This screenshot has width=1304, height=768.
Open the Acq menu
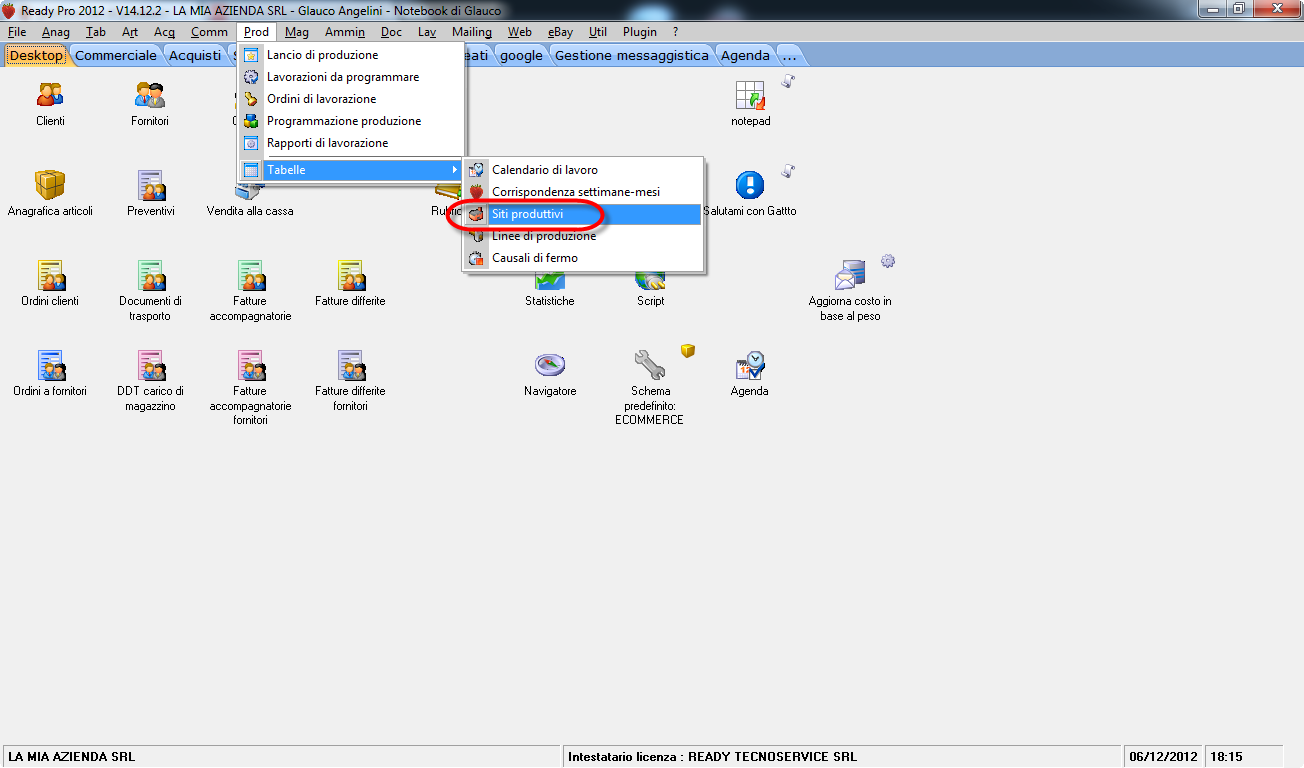click(164, 32)
